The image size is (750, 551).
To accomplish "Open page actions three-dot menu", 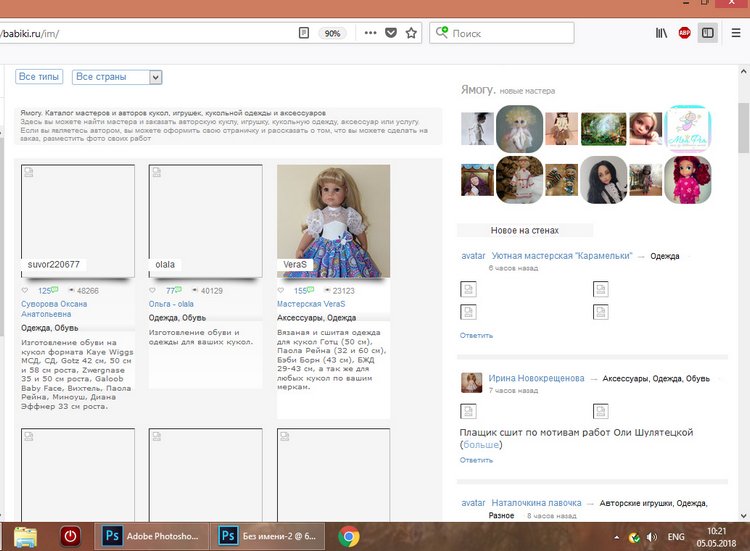I will click(x=370, y=33).
